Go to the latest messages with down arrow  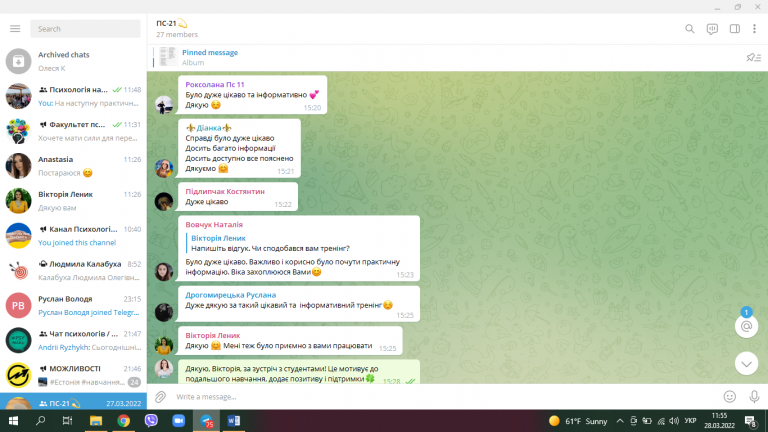pos(746,363)
